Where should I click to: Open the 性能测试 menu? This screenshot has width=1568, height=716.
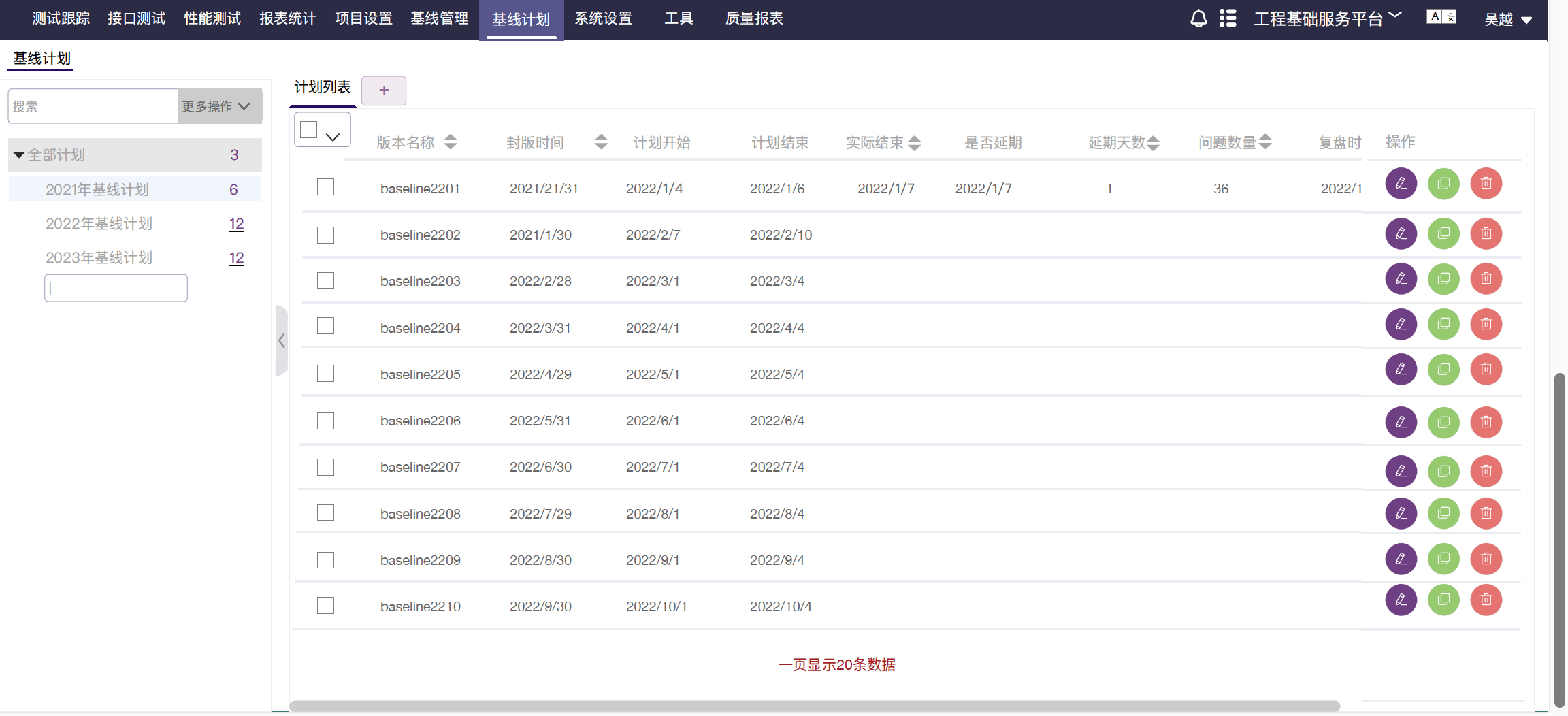pyautogui.click(x=212, y=18)
